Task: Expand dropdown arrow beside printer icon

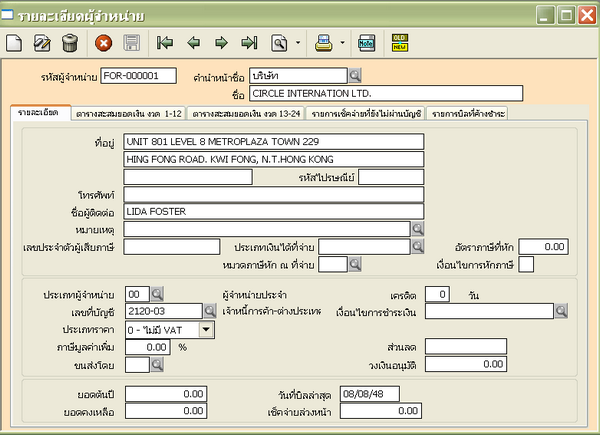Action: 341,43
